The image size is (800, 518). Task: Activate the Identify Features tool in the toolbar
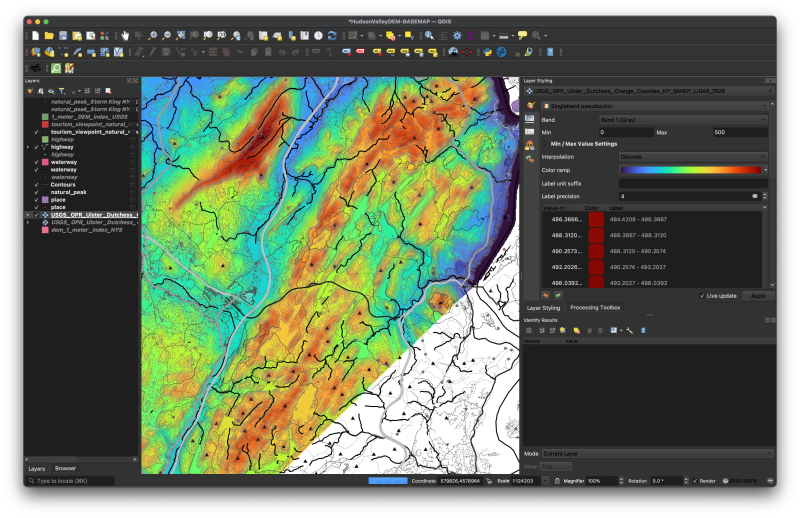click(x=429, y=36)
